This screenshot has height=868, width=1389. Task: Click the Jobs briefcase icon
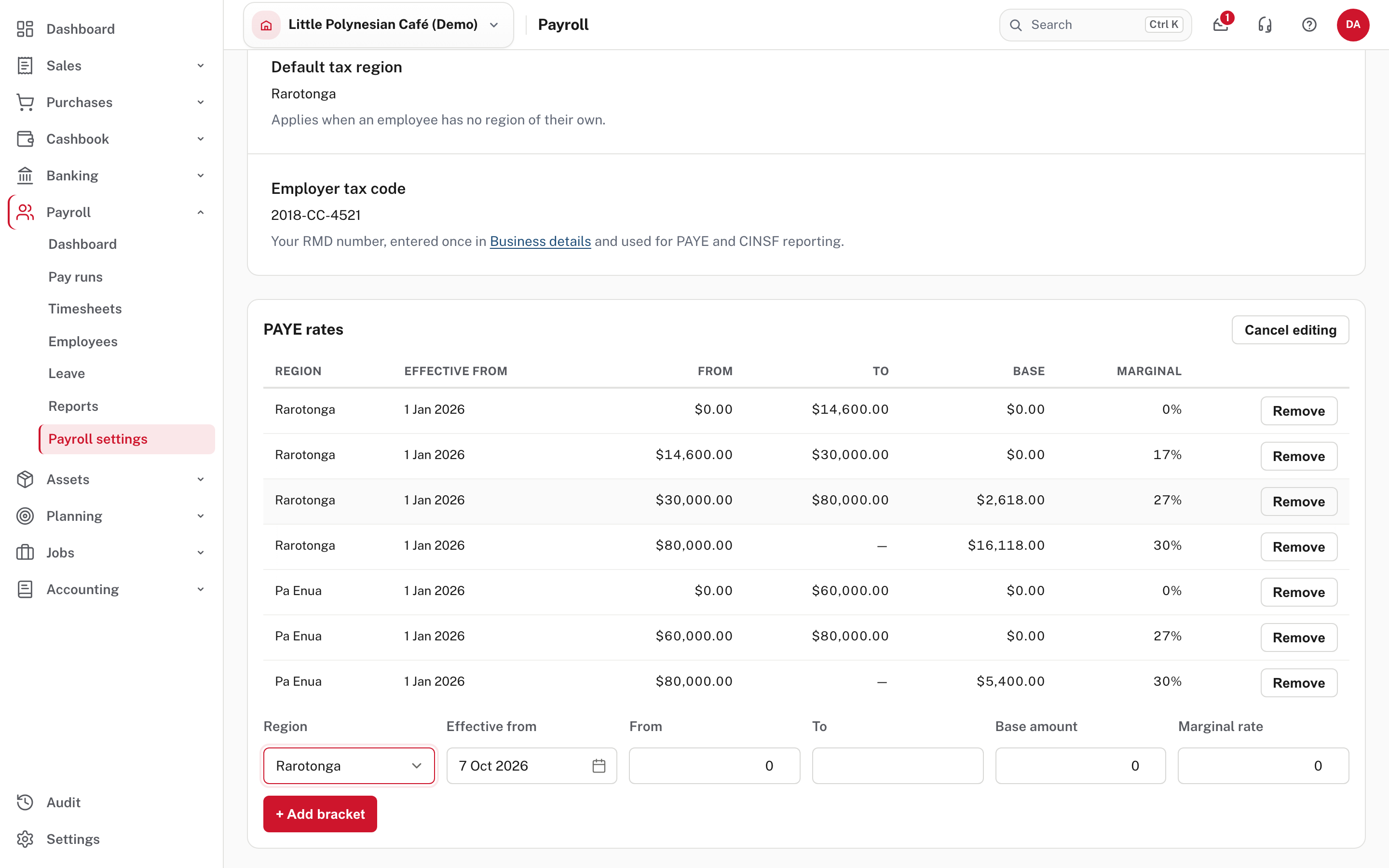[25, 553]
